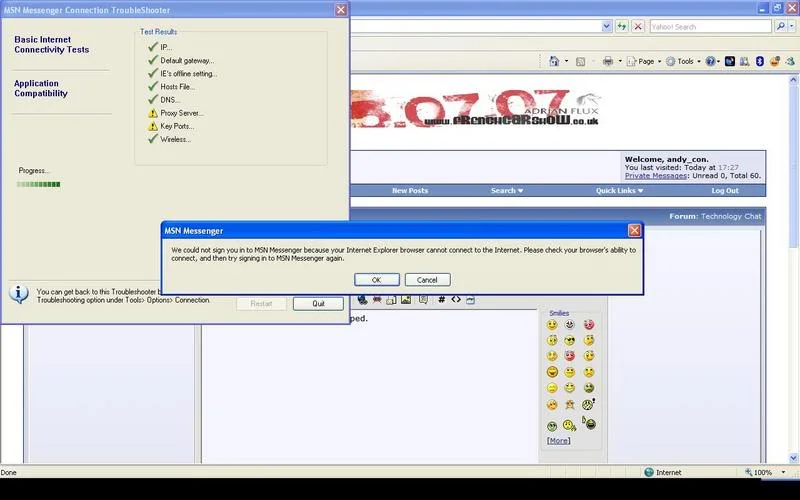Select Application Compatibility section
Screen dimensions: 800x500
[41, 88]
